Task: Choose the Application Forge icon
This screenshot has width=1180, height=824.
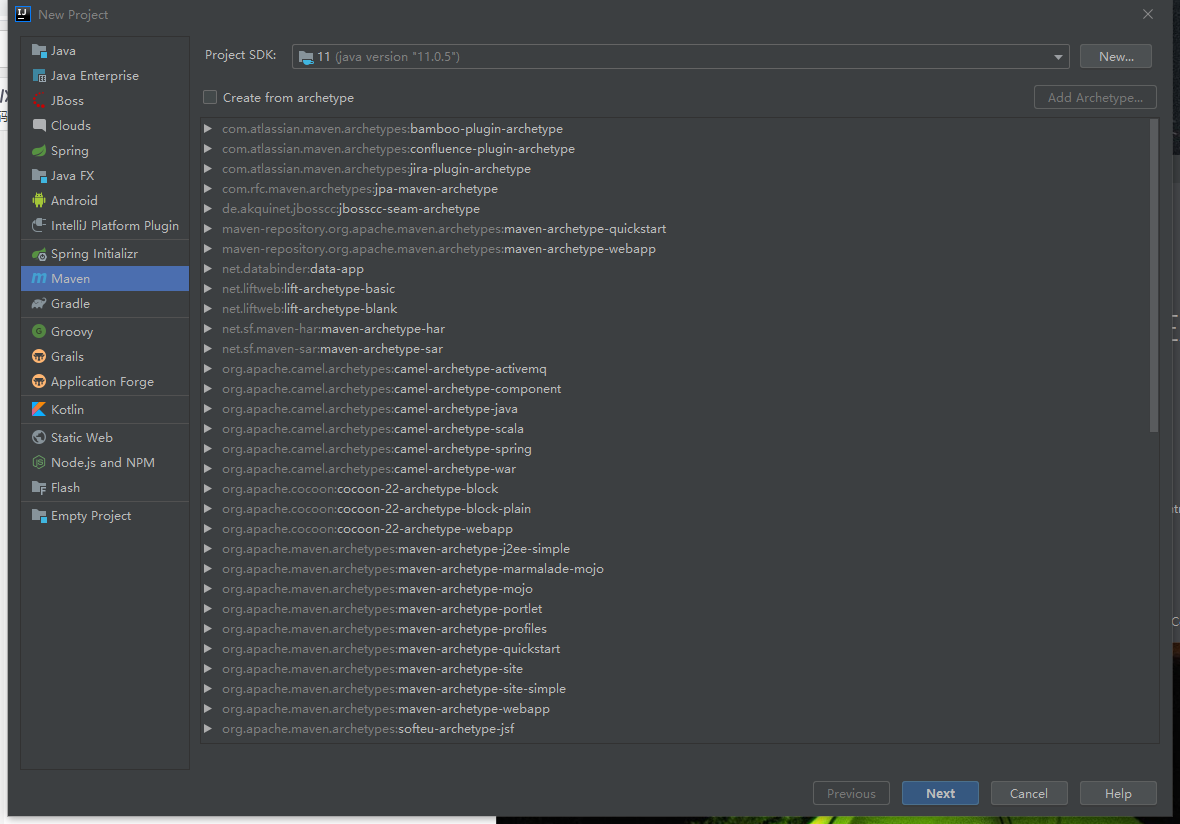Action: (x=39, y=382)
